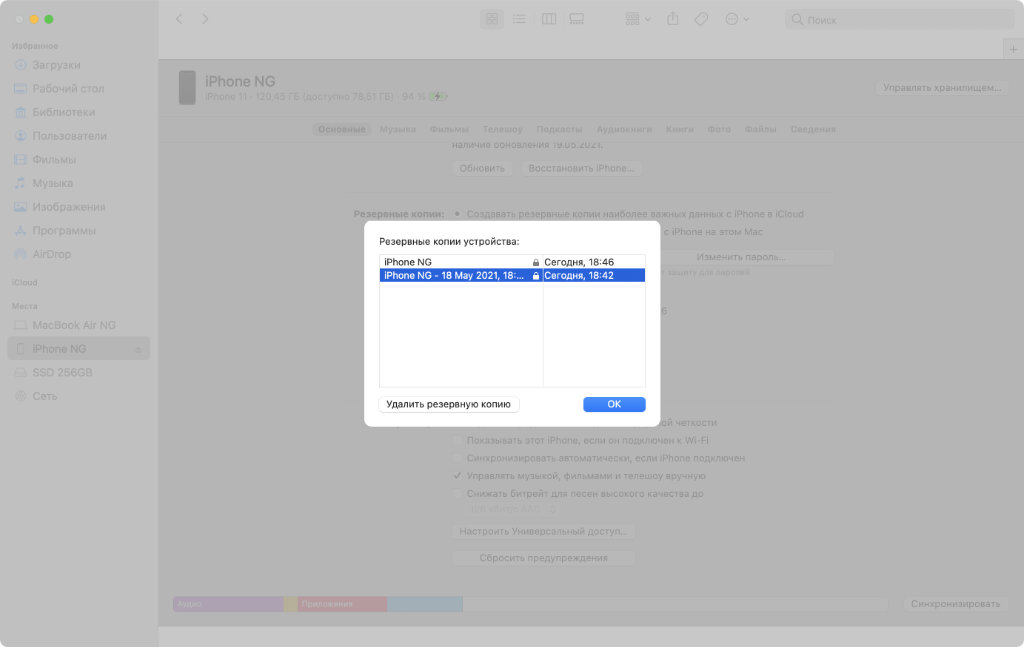Click the storage usage bar

pyautogui.click(x=530, y=604)
